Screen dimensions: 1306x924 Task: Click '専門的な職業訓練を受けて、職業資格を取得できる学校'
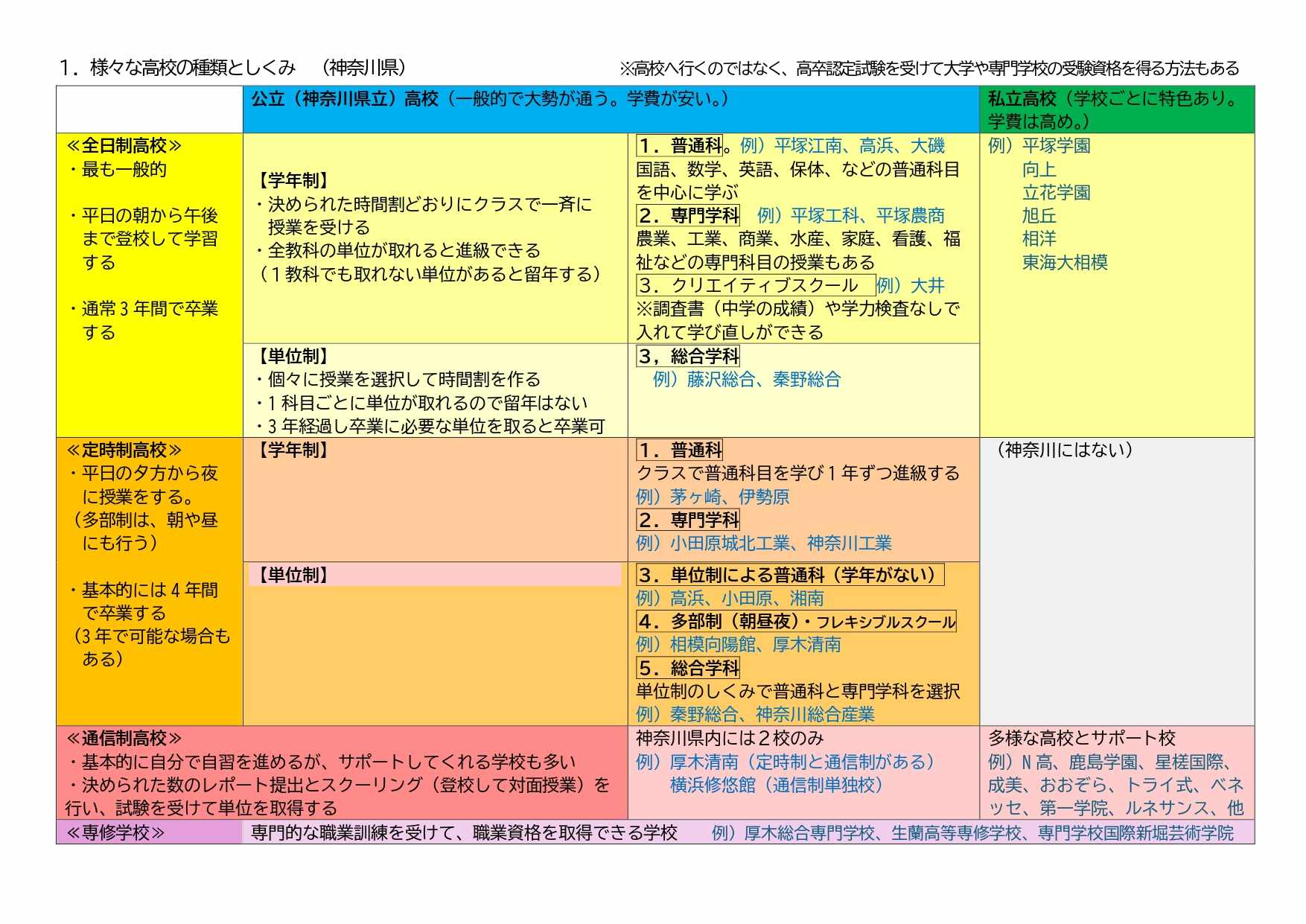[x=464, y=832]
